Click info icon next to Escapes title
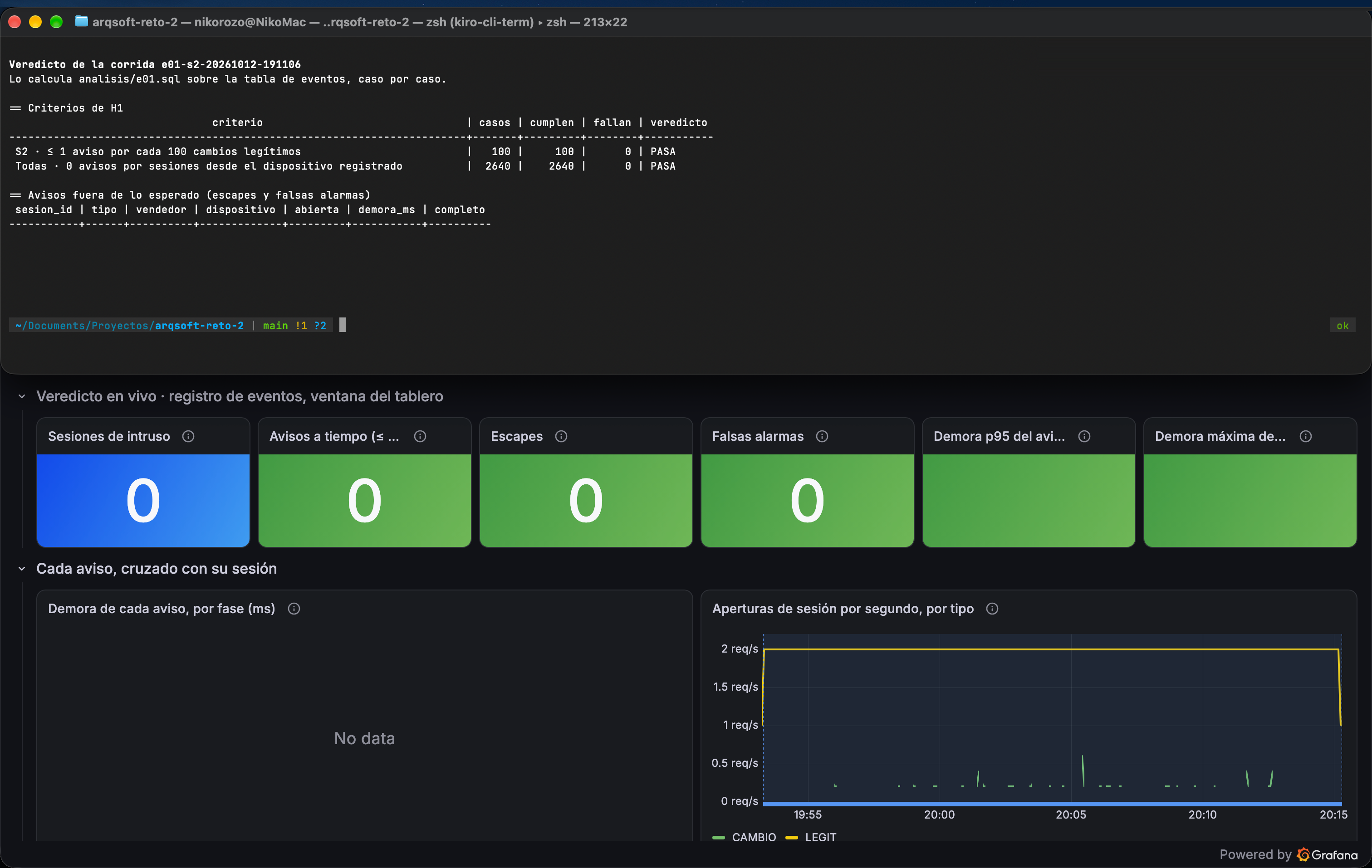This screenshot has height=868, width=1372. [561, 436]
